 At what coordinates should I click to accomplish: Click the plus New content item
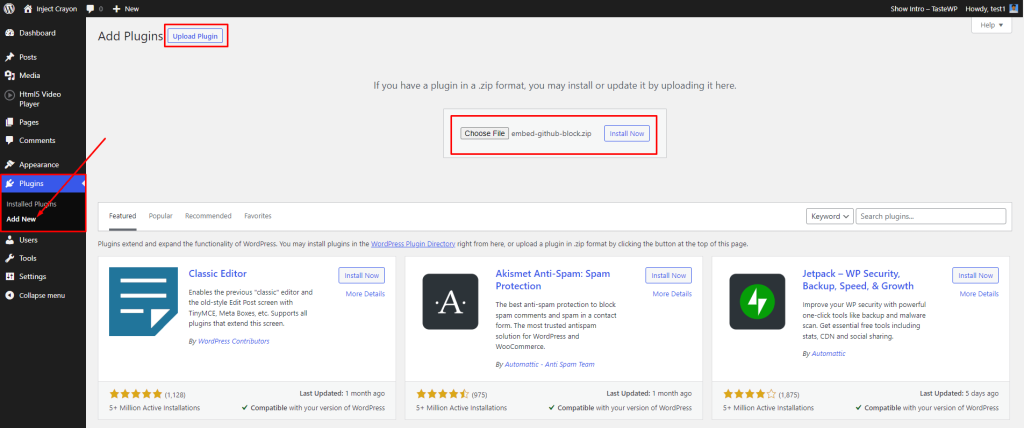coord(125,9)
